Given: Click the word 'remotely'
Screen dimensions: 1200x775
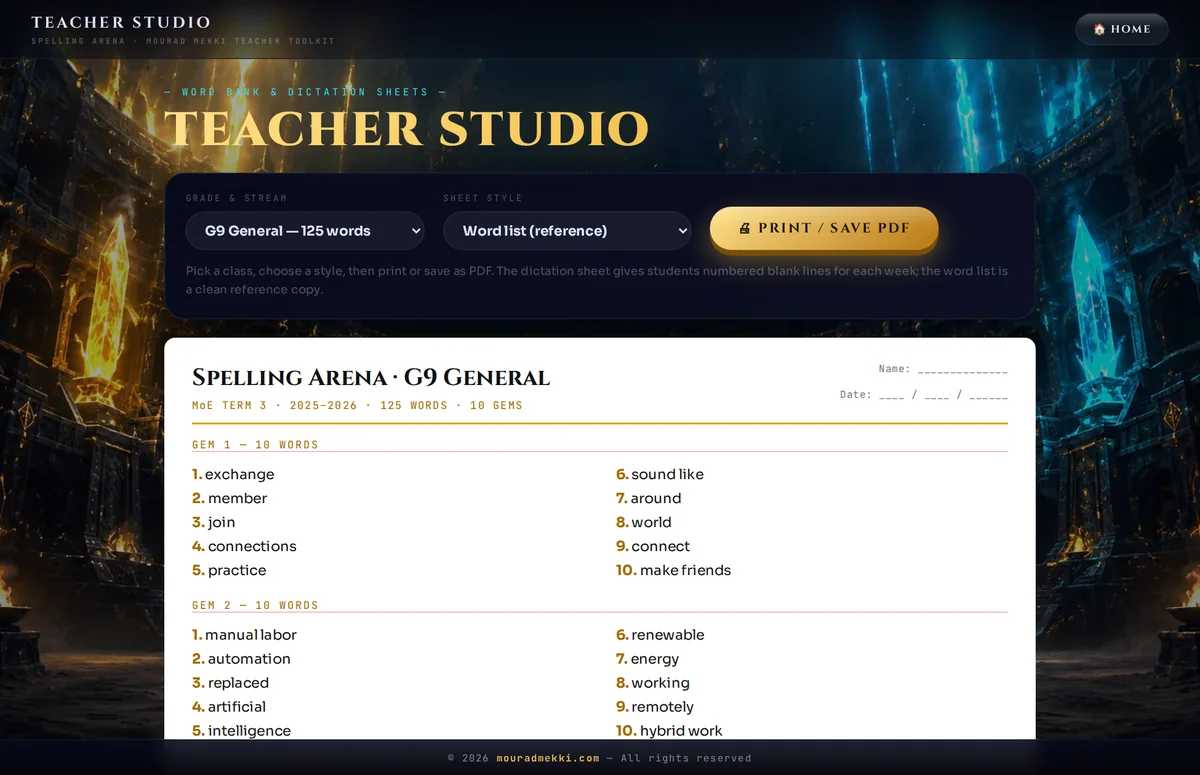Looking at the screenshot, I should tap(662, 707).
